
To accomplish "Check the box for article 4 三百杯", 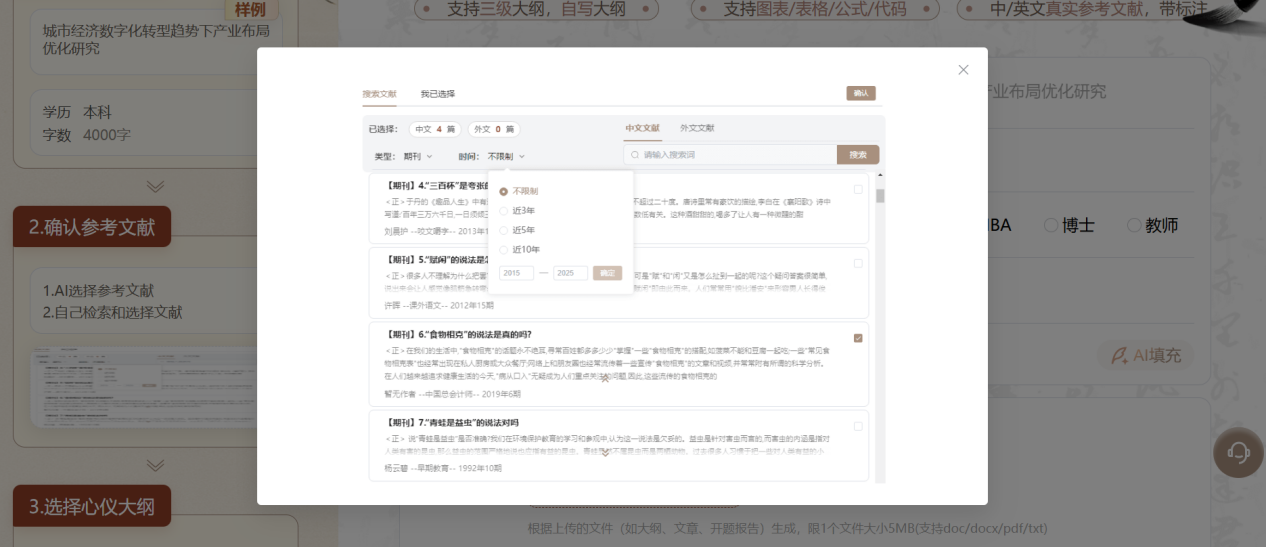I will [x=858, y=189].
